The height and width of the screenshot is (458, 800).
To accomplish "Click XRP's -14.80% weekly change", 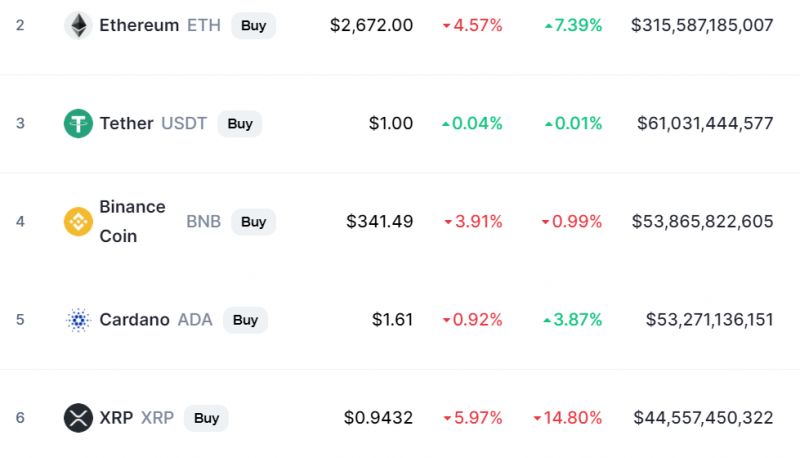I will point(567,418).
